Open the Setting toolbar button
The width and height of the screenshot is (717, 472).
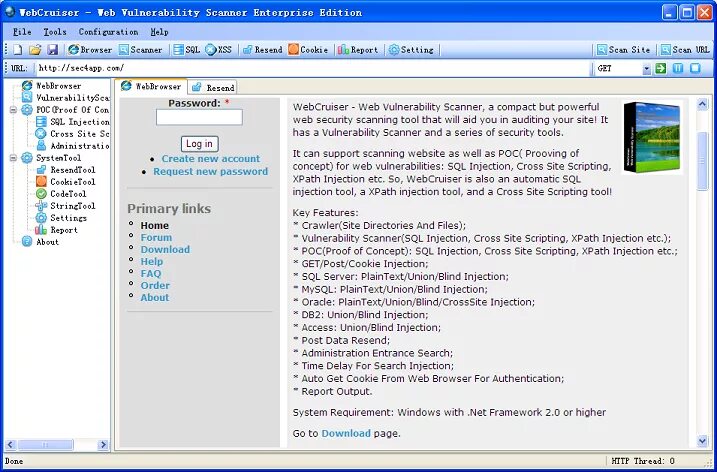tap(411, 50)
